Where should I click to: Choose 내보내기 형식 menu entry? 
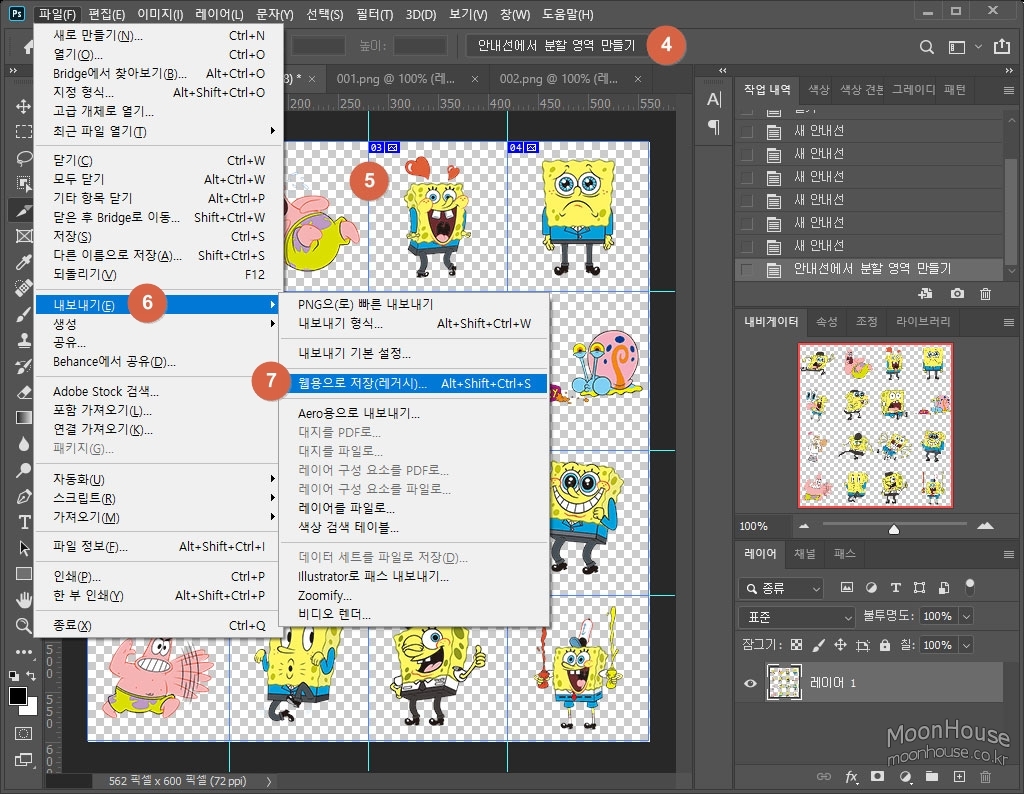[x=415, y=324]
